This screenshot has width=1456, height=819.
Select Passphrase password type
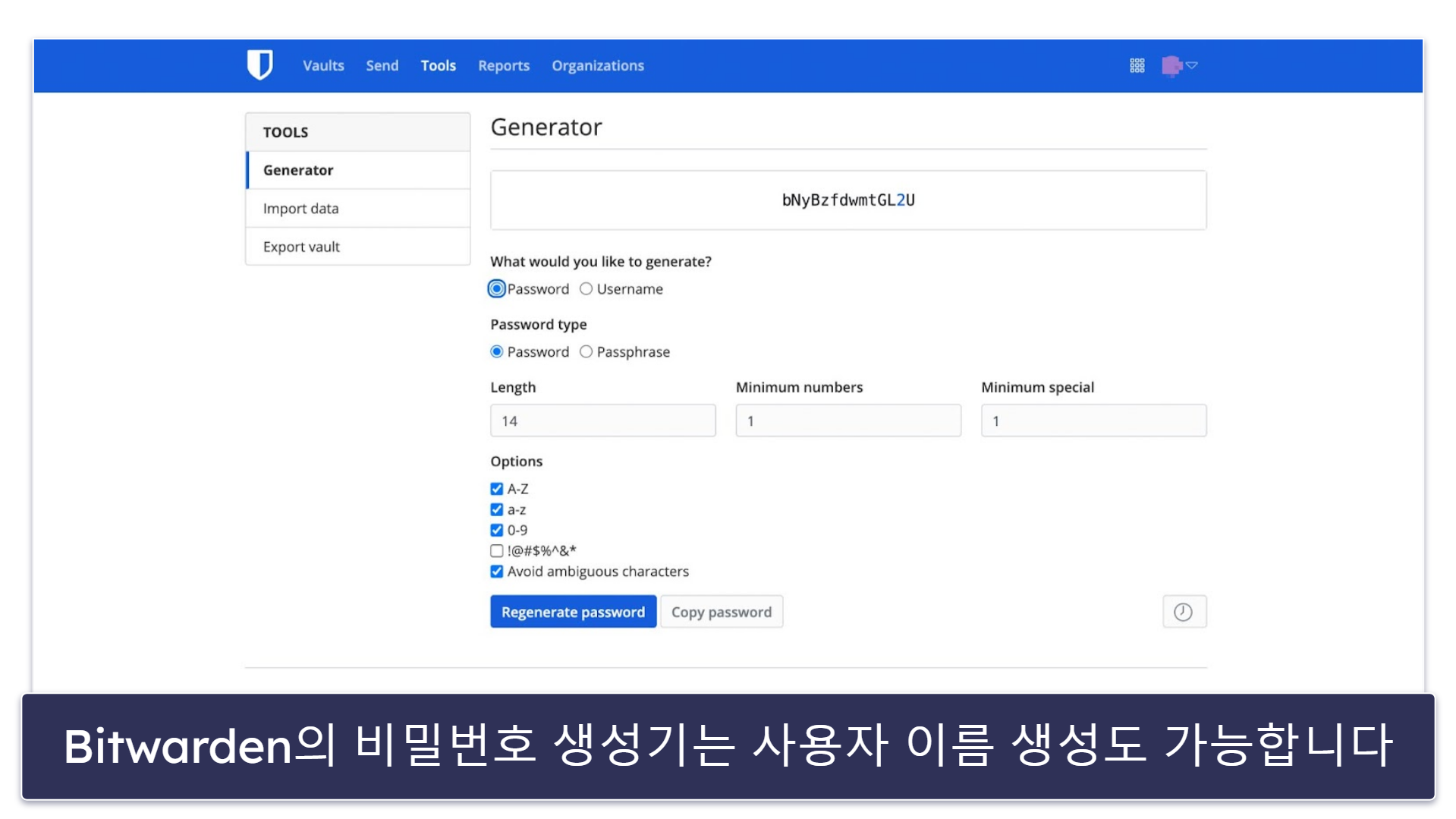point(586,352)
